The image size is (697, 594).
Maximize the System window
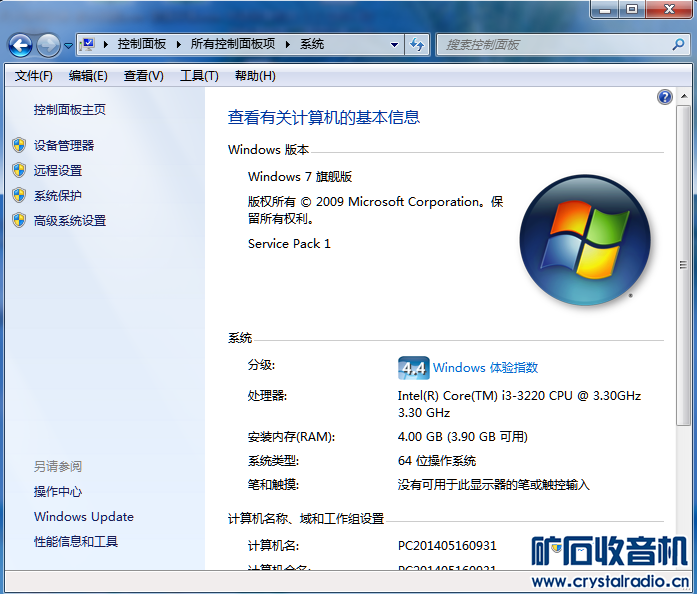632,9
